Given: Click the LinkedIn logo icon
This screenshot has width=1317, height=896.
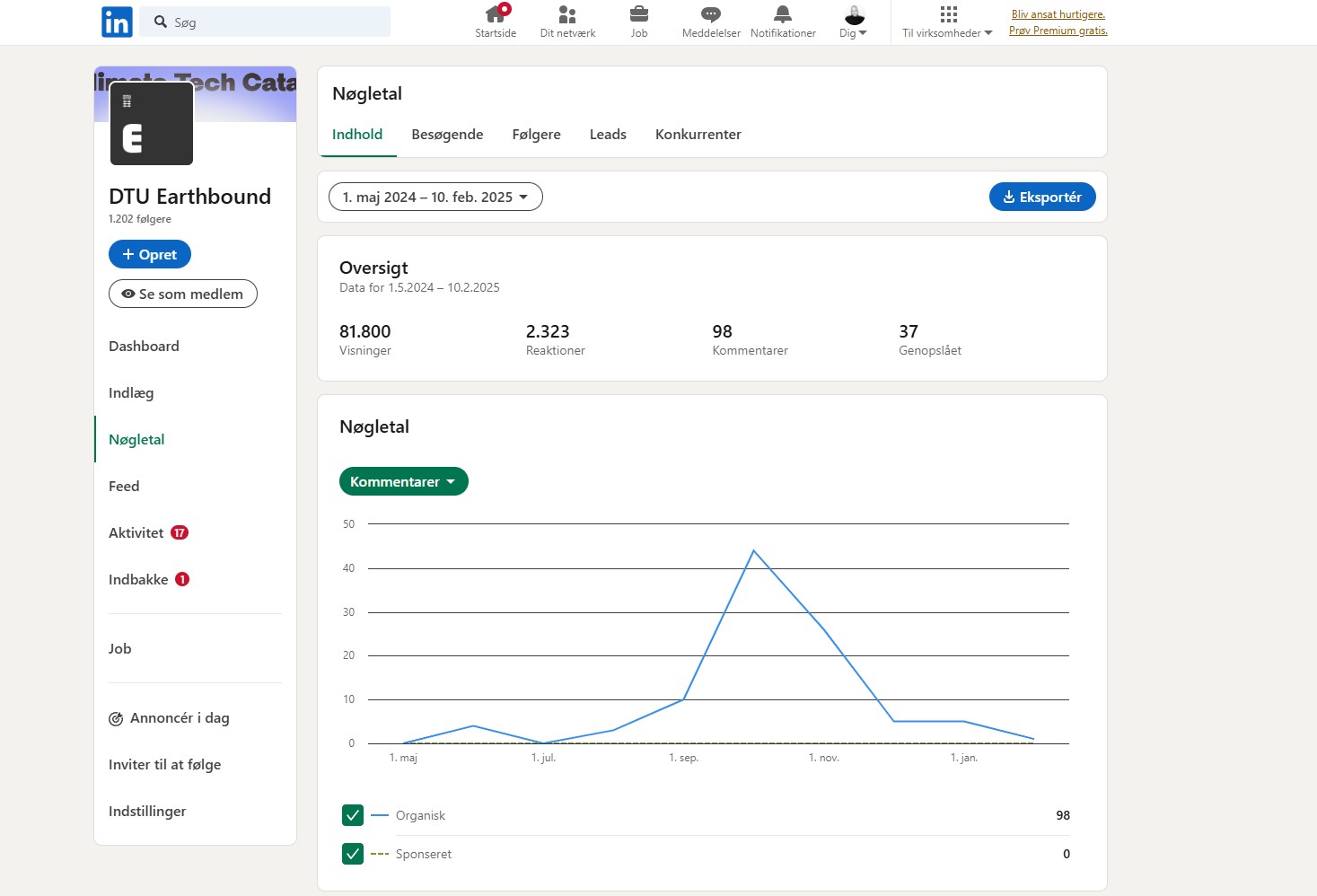Looking at the screenshot, I should click(x=117, y=22).
